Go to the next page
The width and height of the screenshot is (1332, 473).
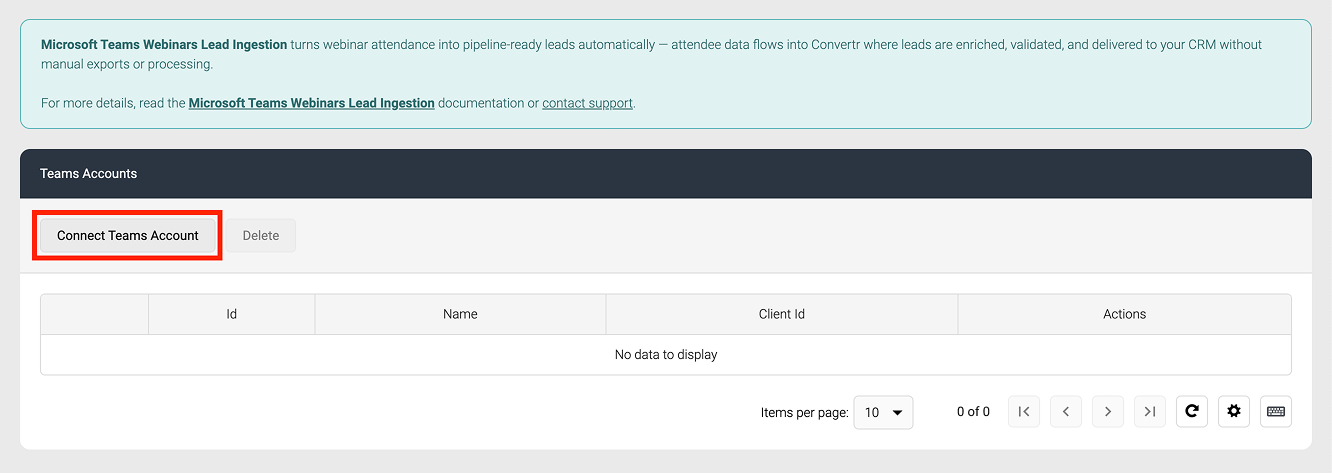point(1108,412)
